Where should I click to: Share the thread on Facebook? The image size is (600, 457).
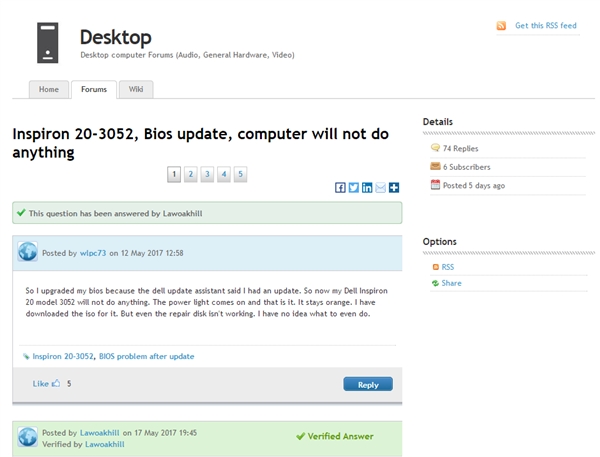click(x=341, y=187)
